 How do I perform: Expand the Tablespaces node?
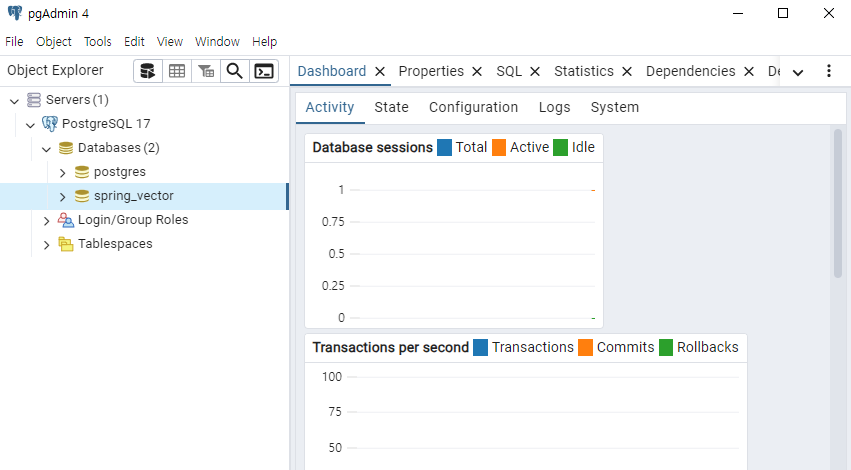(47, 245)
